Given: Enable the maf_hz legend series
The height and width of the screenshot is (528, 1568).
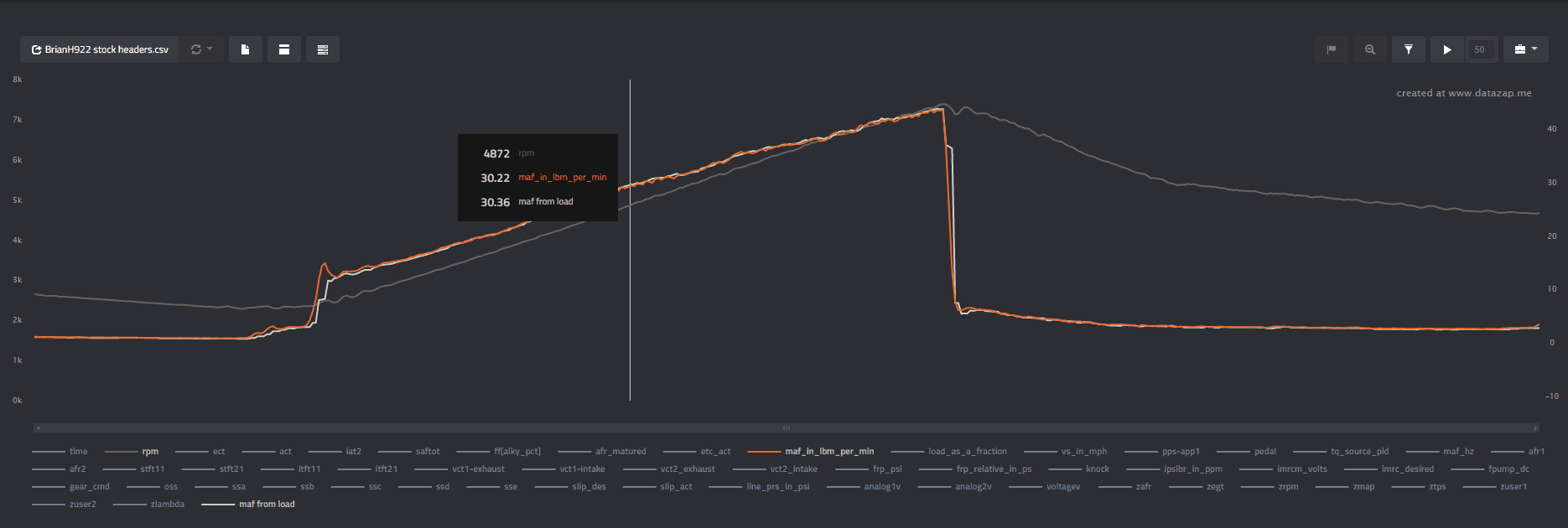Looking at the screenshot, I should (x=1440, y=452).
